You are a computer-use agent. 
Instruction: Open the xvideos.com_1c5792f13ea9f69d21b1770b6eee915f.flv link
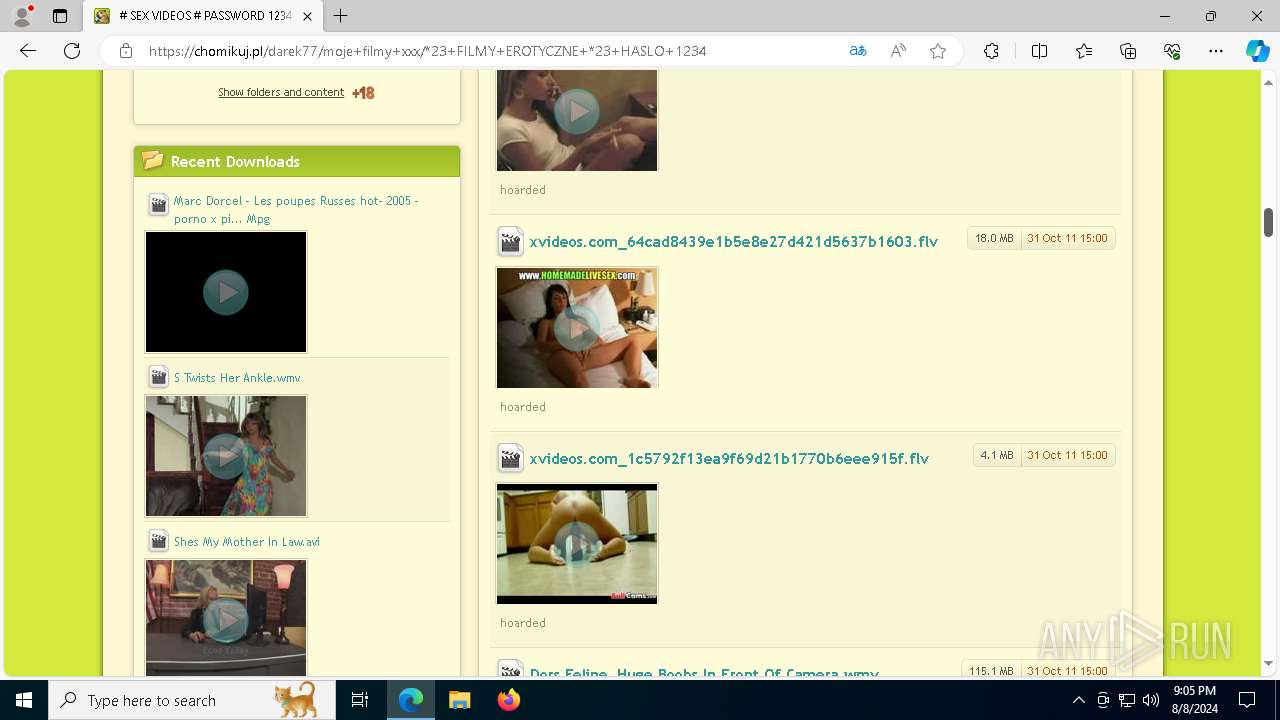(x=729, y=458)
